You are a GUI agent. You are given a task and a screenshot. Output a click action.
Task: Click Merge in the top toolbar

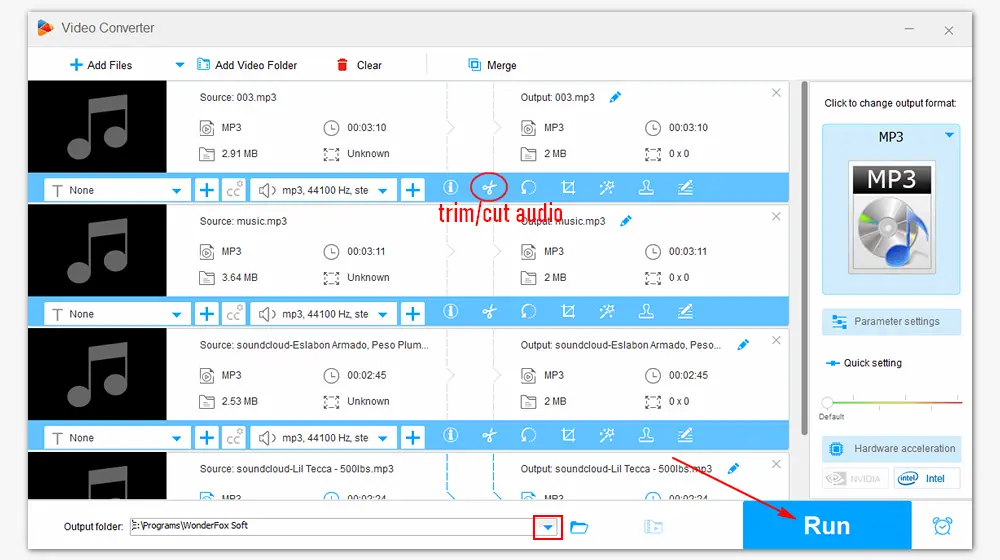coord(492,65)
